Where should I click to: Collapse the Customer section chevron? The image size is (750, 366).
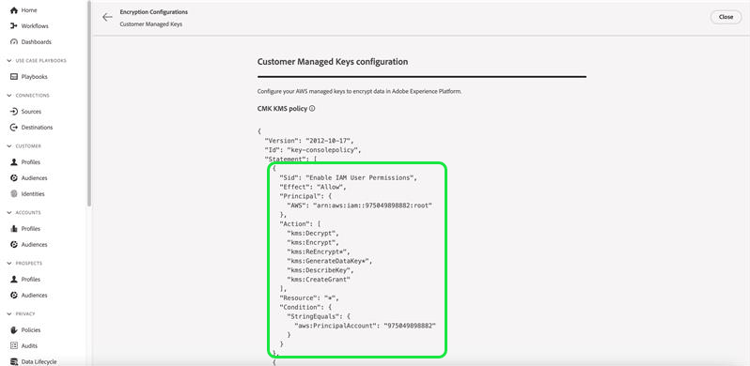10,146
